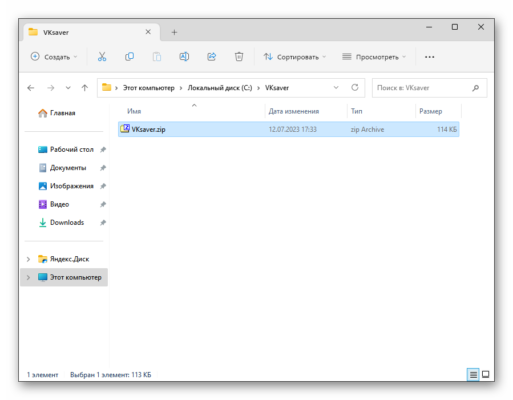Close the VKsaver tab
Image resolution: width=513 pixels, height=400 pixels.
tap(148, 32)
